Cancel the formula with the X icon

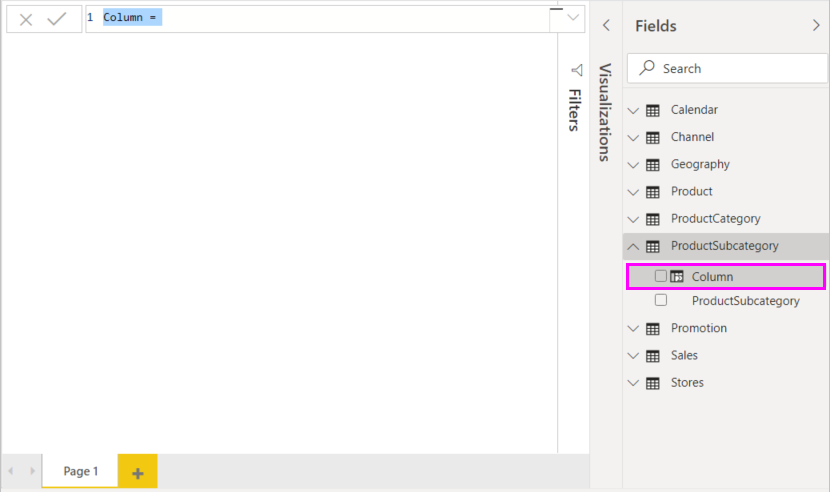tap(26, 20)
